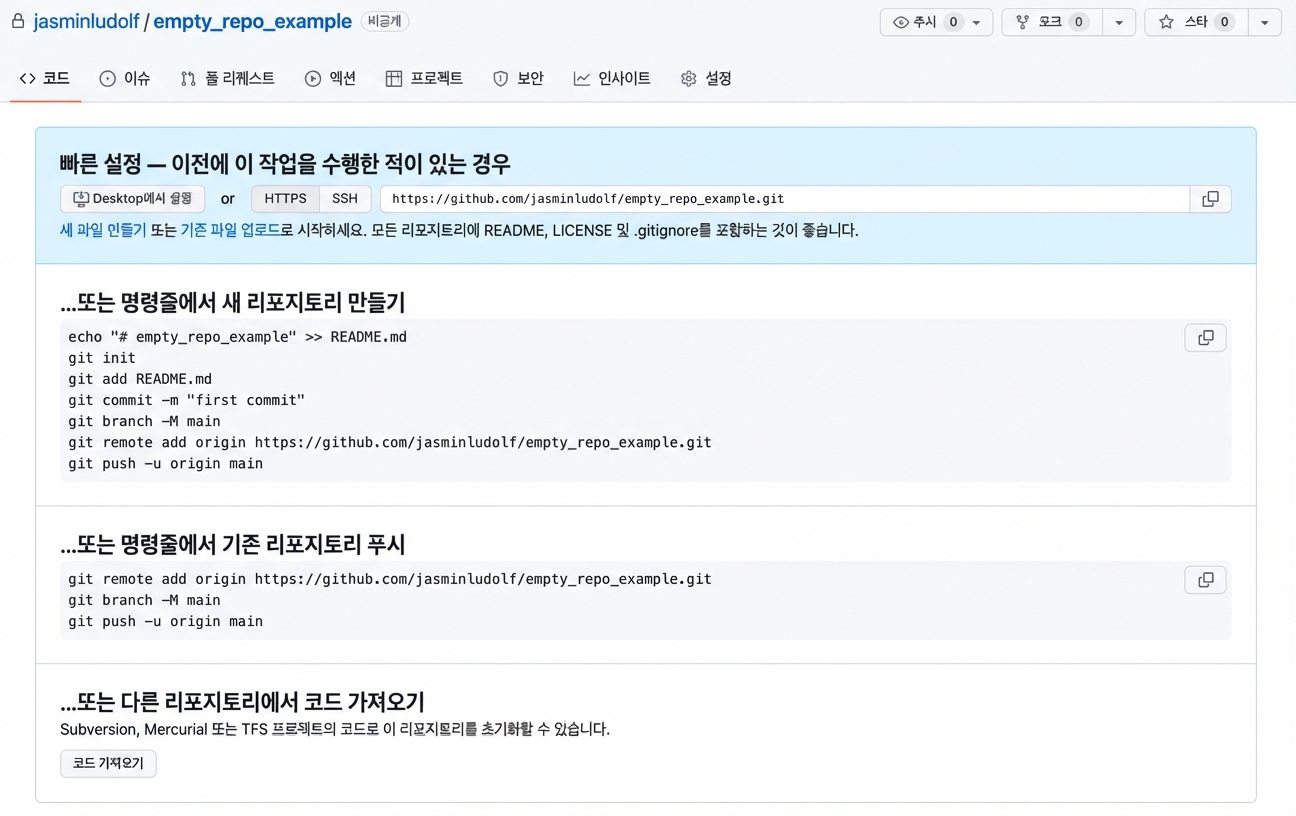The width and height of the screenshot is (1296, 816).
Task: Click the insights graph icon
Action: (582, 79)
